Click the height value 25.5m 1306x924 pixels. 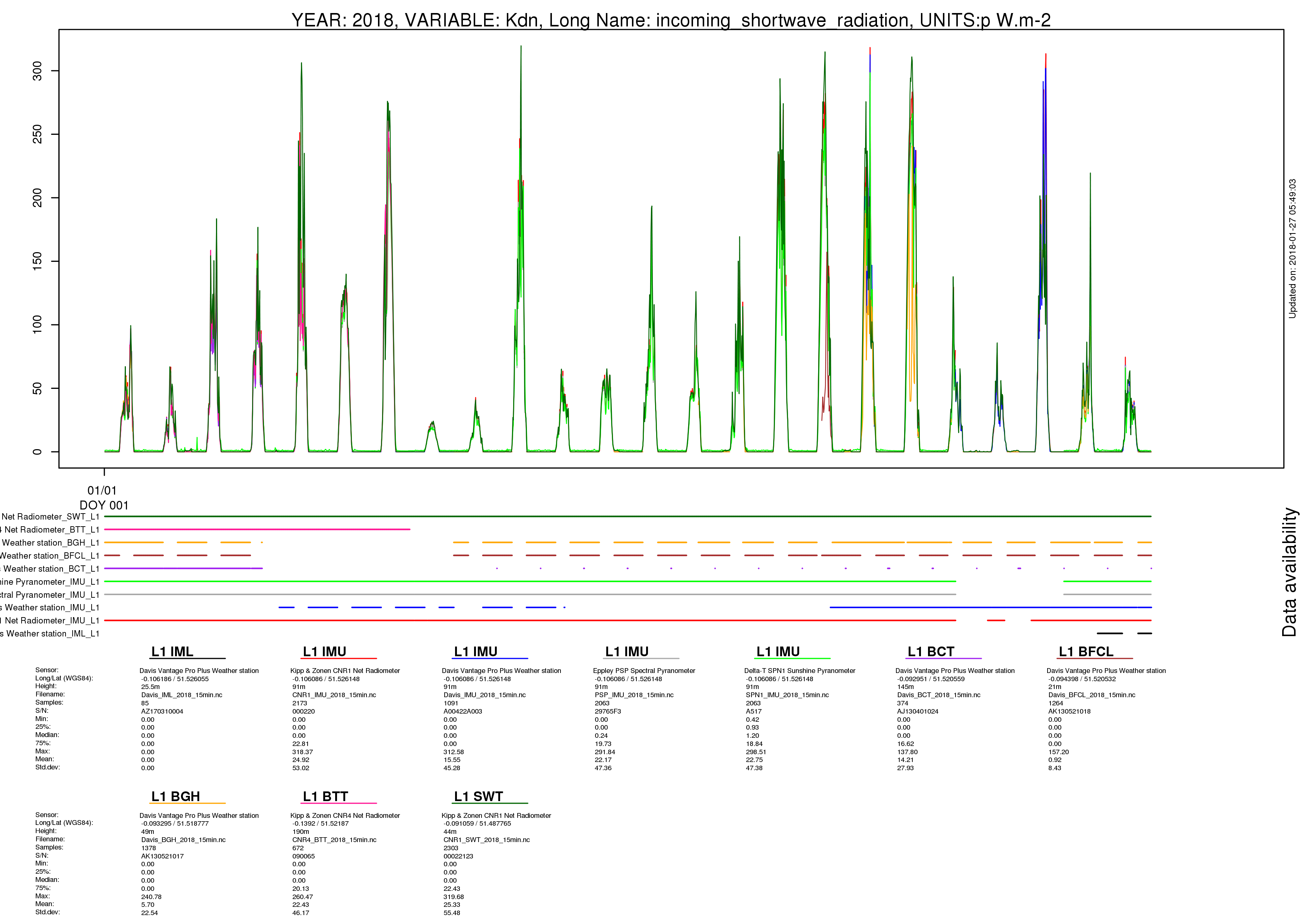[151, 687]
